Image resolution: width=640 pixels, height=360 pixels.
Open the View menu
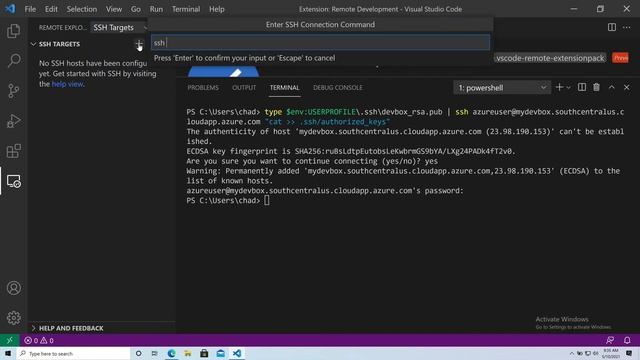pyautogui.click(x=114, y=9)
